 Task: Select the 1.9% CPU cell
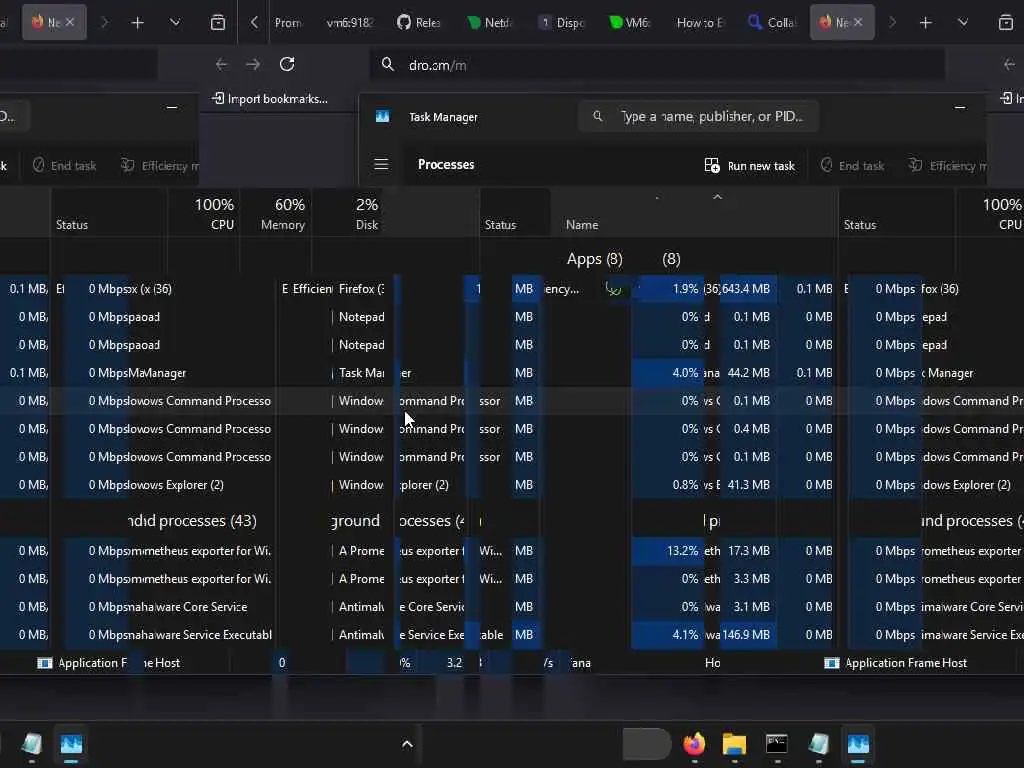click(667, 289)
